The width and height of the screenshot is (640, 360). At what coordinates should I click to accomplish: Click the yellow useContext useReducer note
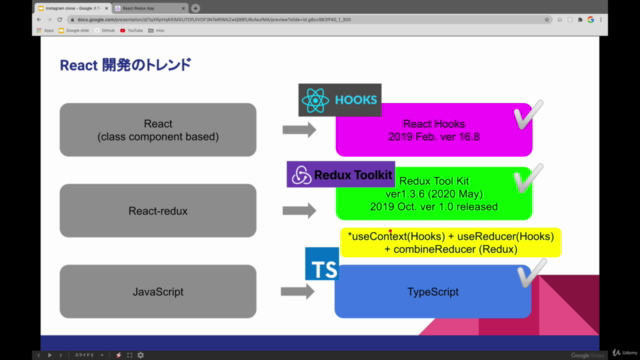(451, 242)
